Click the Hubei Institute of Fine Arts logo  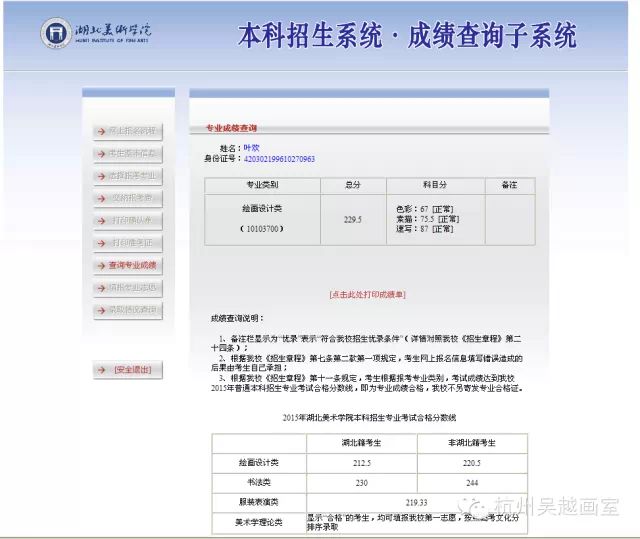[96, 33]
